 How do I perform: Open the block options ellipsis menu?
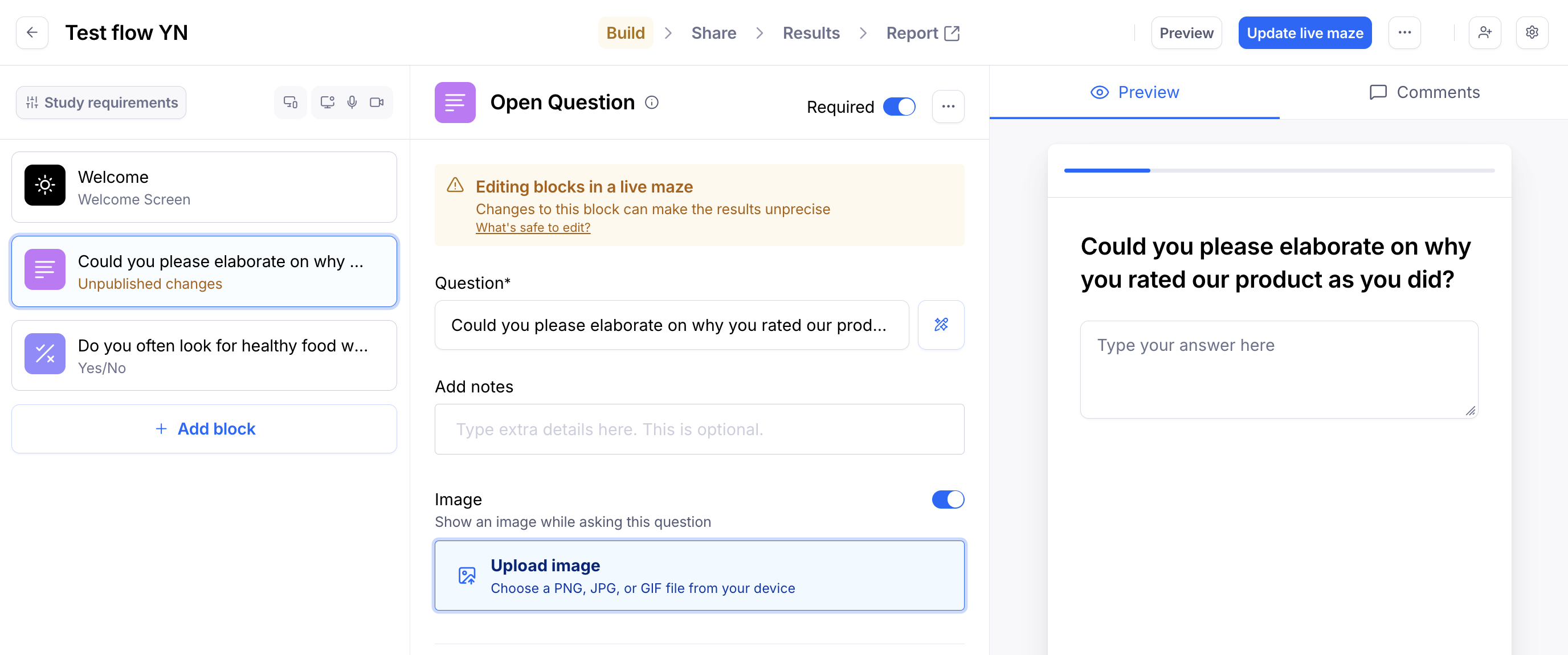tap(947, 107)
